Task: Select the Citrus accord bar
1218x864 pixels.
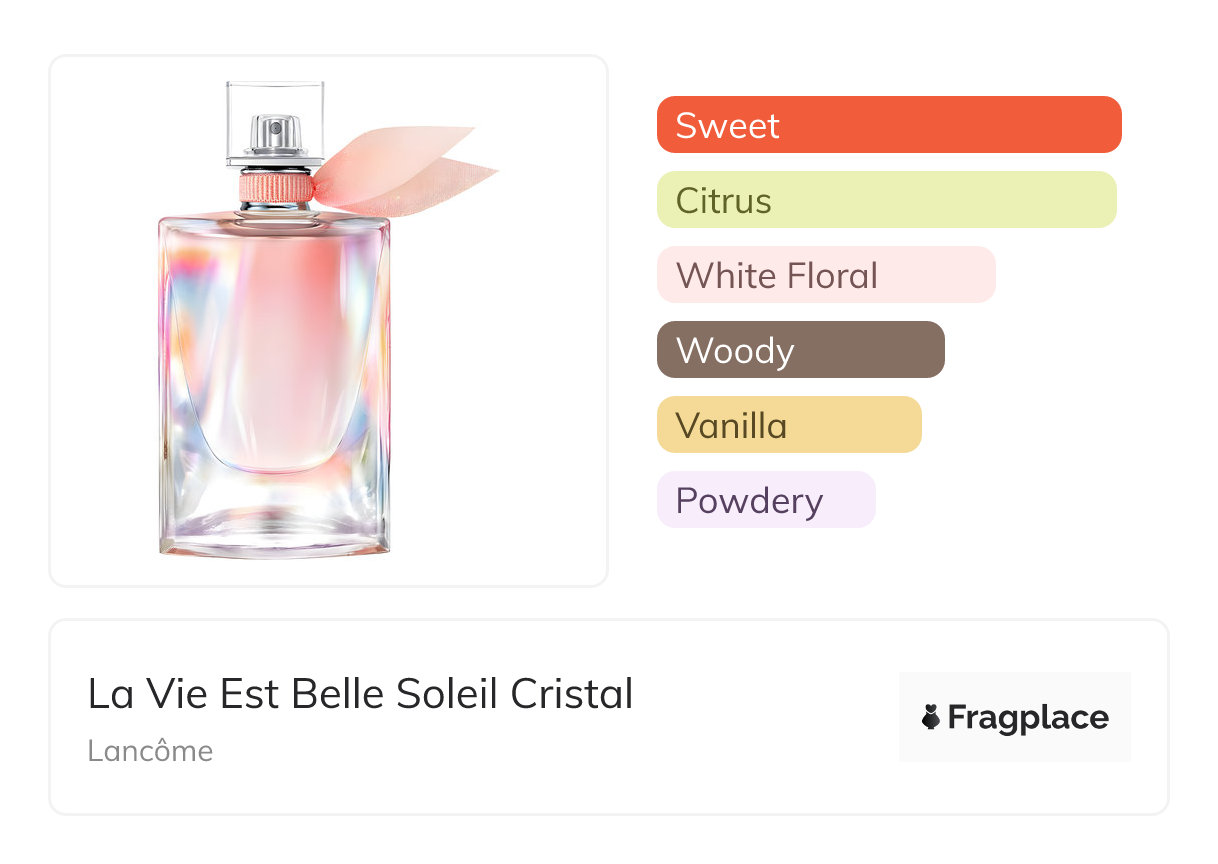Action: (886, 200)
